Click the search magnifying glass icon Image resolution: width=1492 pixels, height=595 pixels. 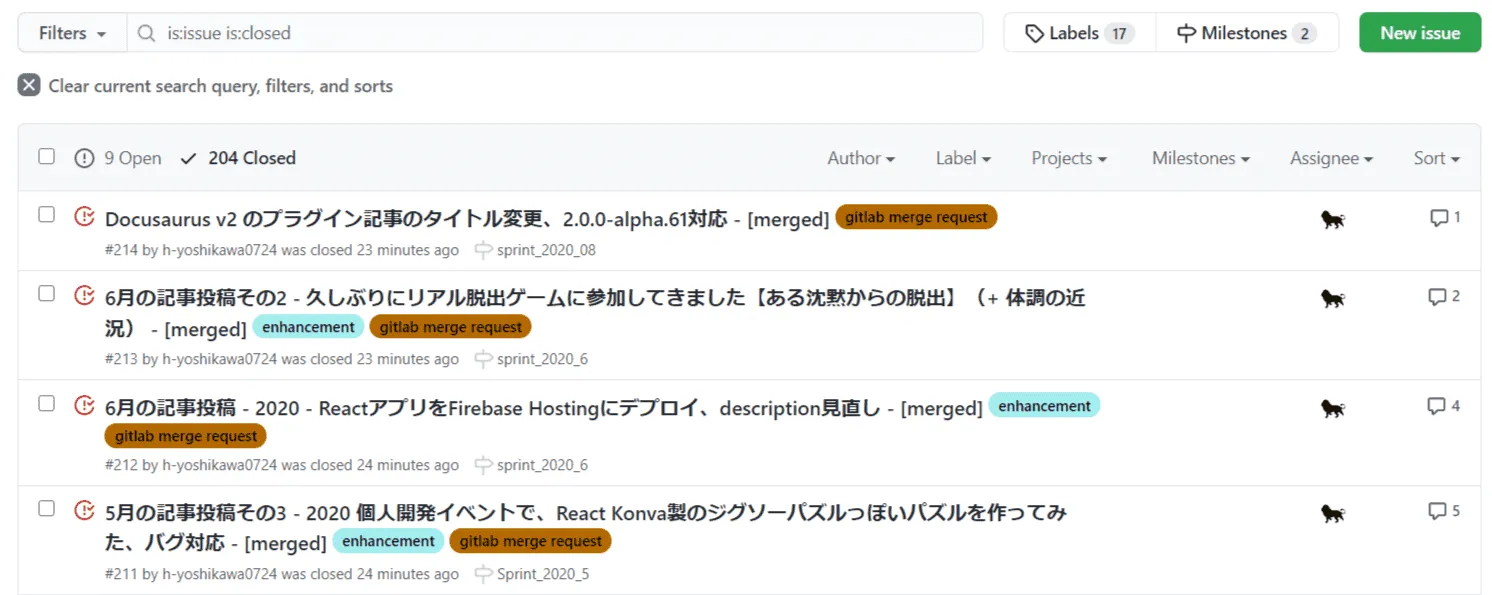(149, 32)
